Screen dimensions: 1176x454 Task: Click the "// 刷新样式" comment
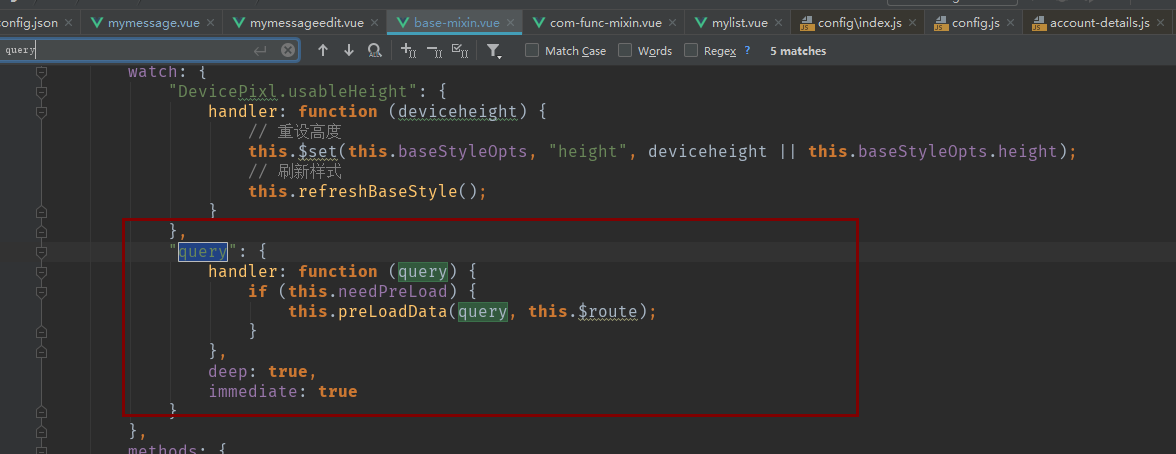coord(296,172)
